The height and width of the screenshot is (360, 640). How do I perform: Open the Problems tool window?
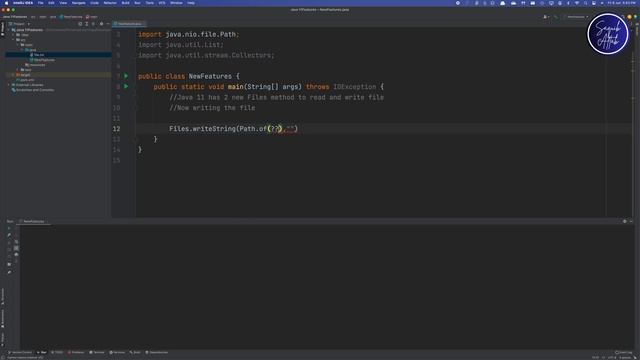[x=76, y=352]
